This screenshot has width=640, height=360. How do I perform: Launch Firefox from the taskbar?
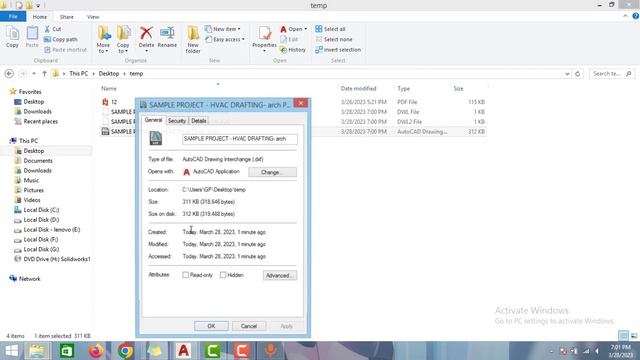coord(96,351)
